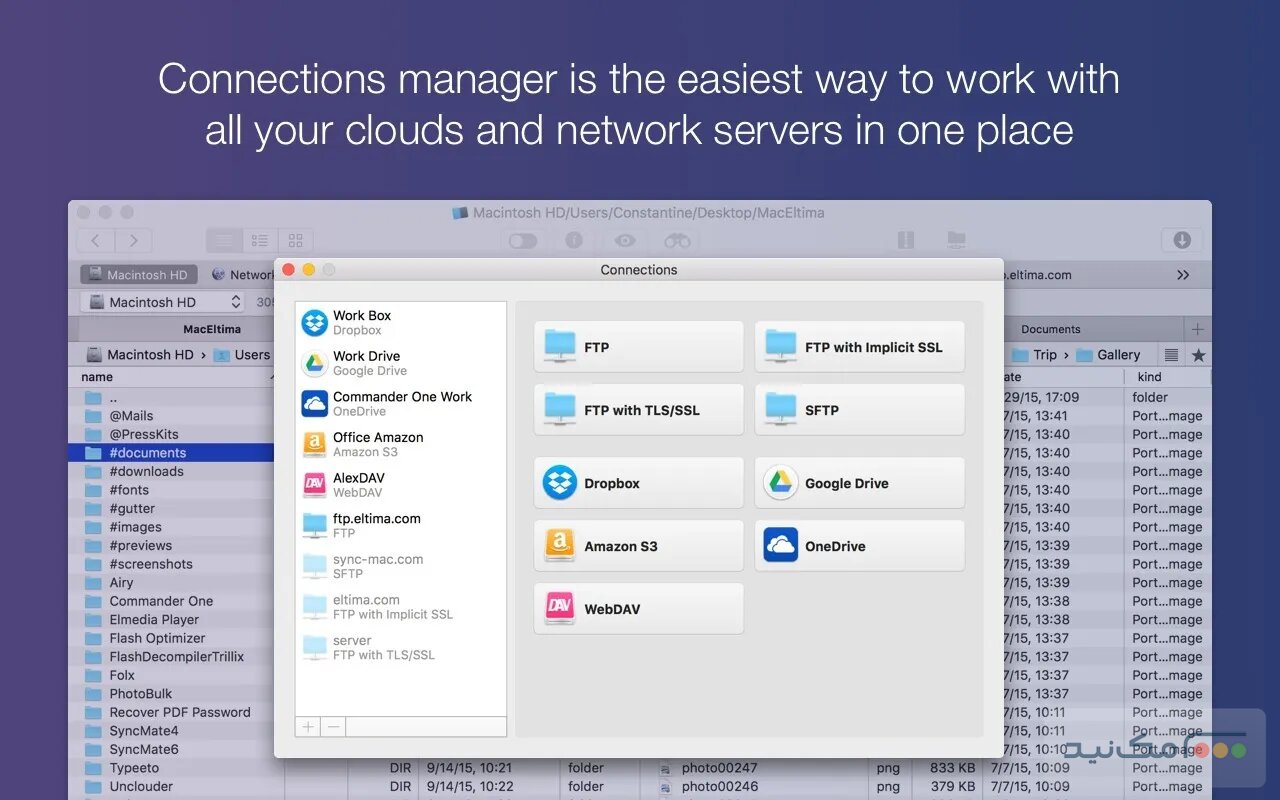Screen dimensions: 1280x800
Task: Add a new connection with plus button
Action: (308, 727)
